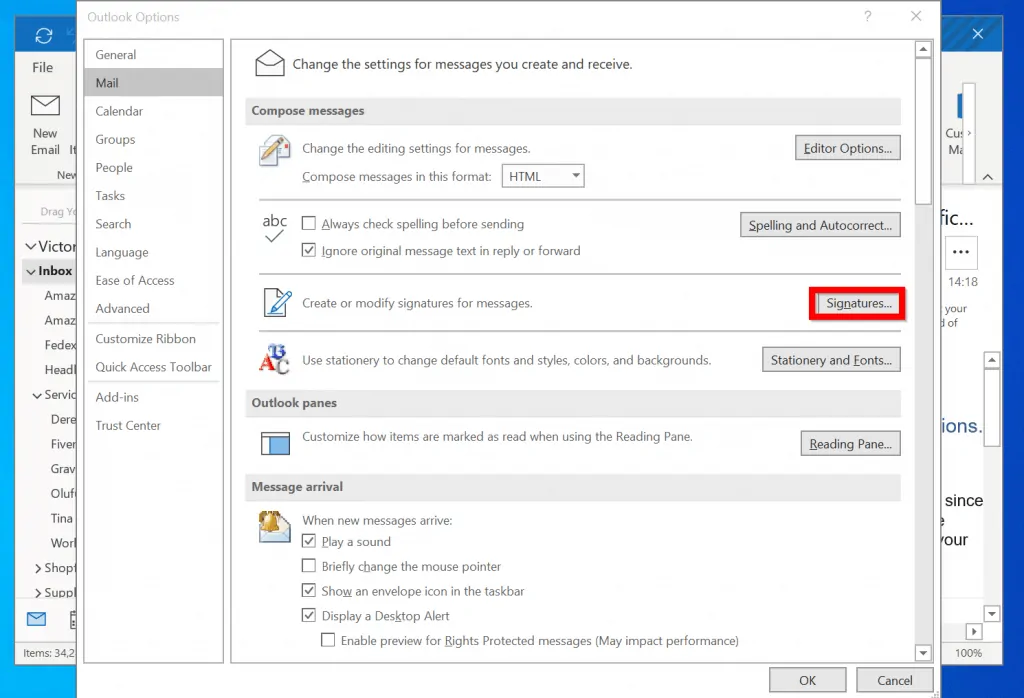The width and height of the screenshot is (1024, 698).
Task: Click the Cancel button
Action: [x=895, y=680]
